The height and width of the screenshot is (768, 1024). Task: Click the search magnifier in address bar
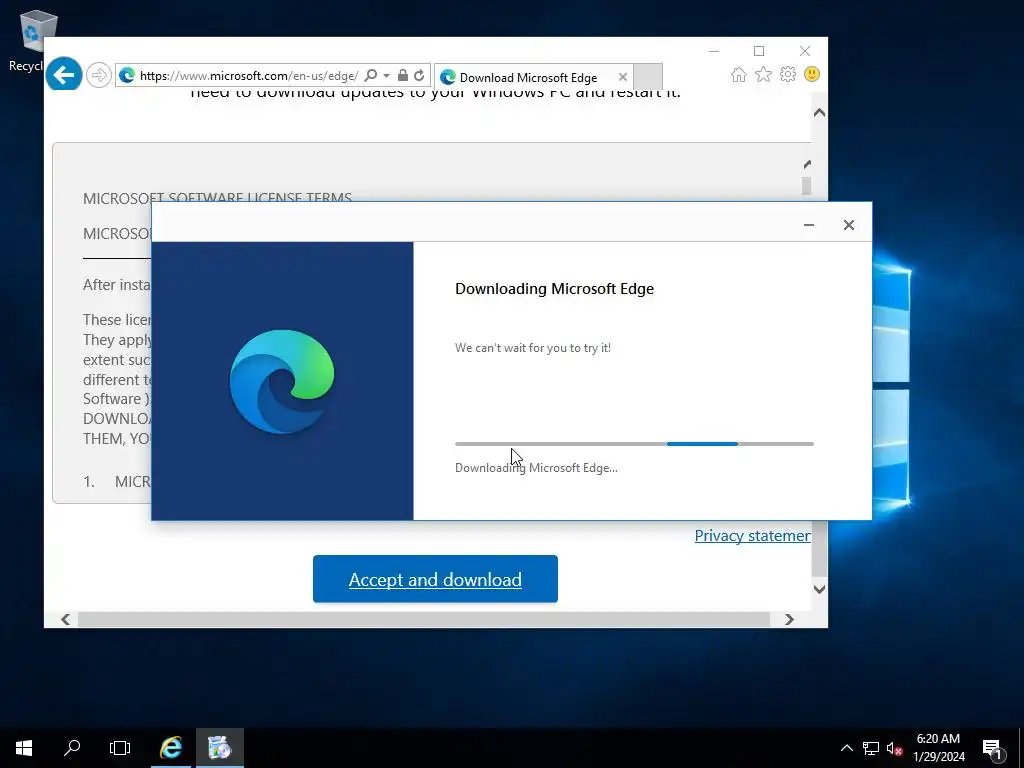coord(370,75)
